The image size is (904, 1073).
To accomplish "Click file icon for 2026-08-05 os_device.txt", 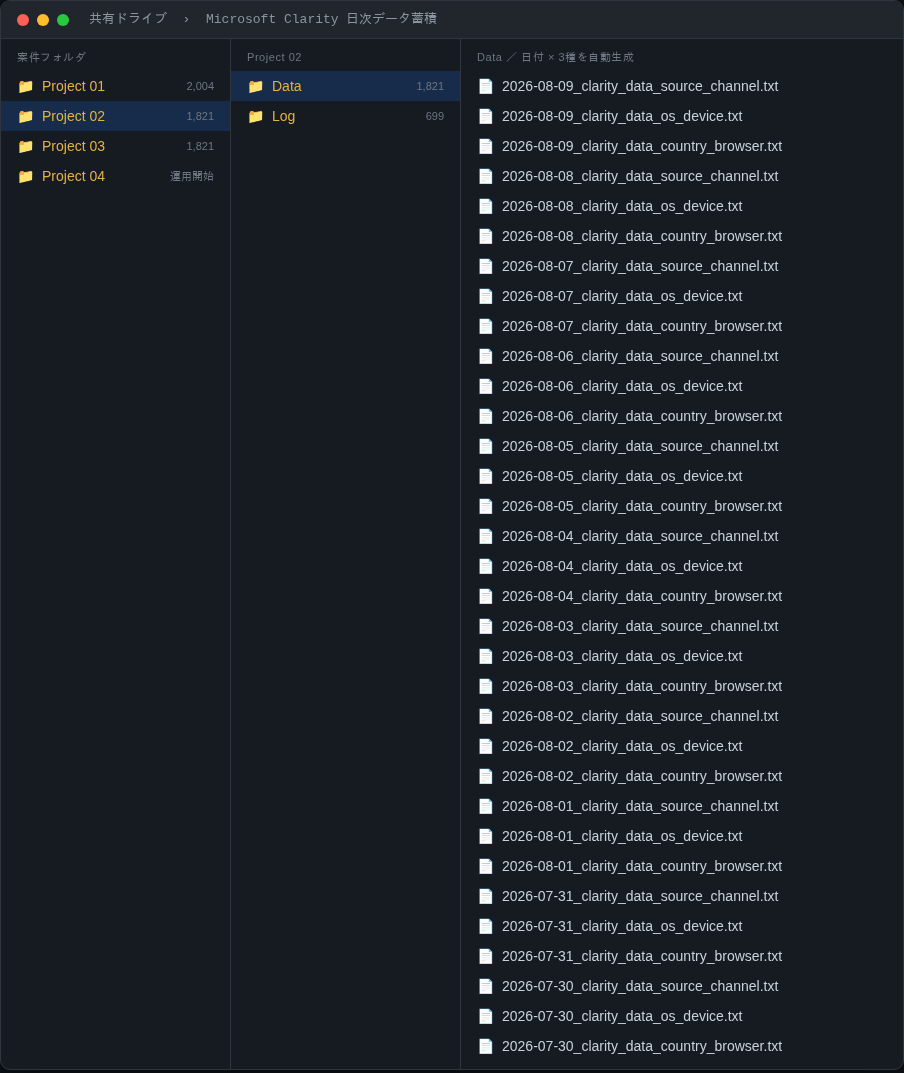I will coord(485,476).
